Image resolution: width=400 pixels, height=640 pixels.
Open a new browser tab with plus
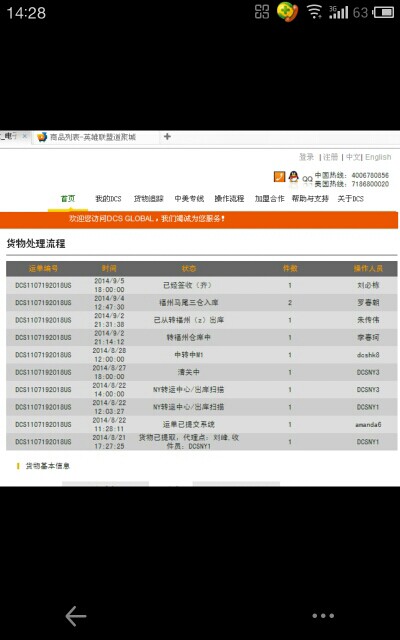coord(167,137)
